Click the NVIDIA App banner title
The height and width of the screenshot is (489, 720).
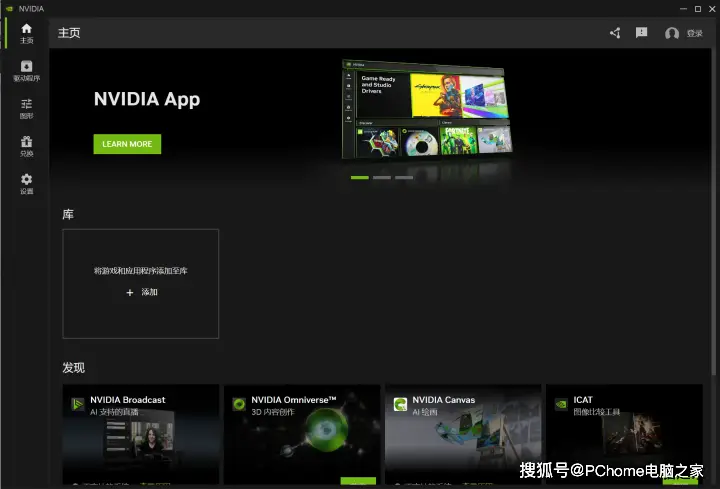147,99
